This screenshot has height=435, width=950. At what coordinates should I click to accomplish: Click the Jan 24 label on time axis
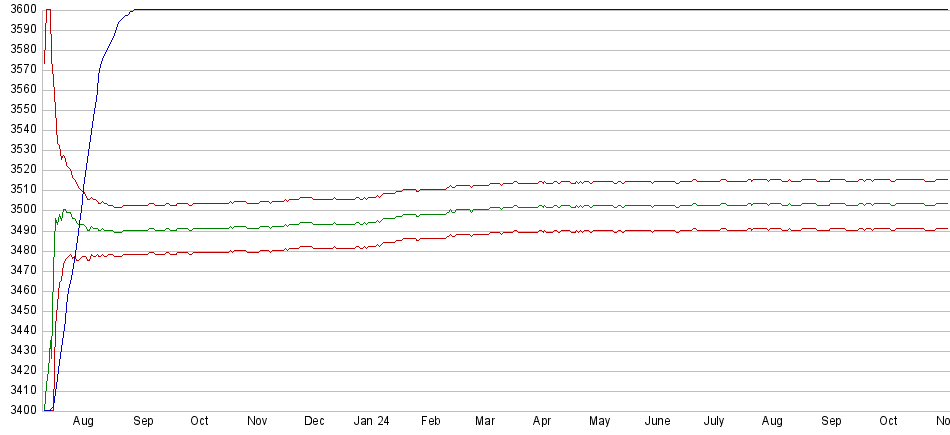[371, 422]
